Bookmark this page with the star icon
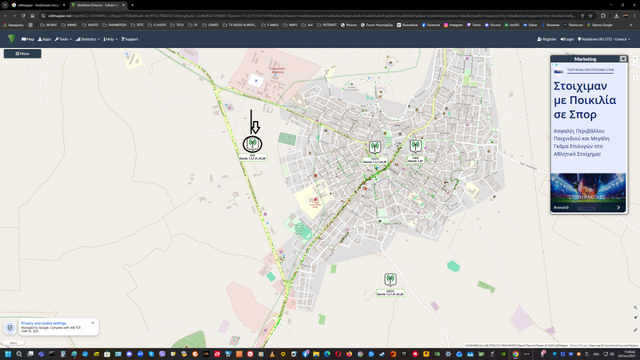Image resolution: width=640 pixels, height=360 pixels. click(590, 16)
